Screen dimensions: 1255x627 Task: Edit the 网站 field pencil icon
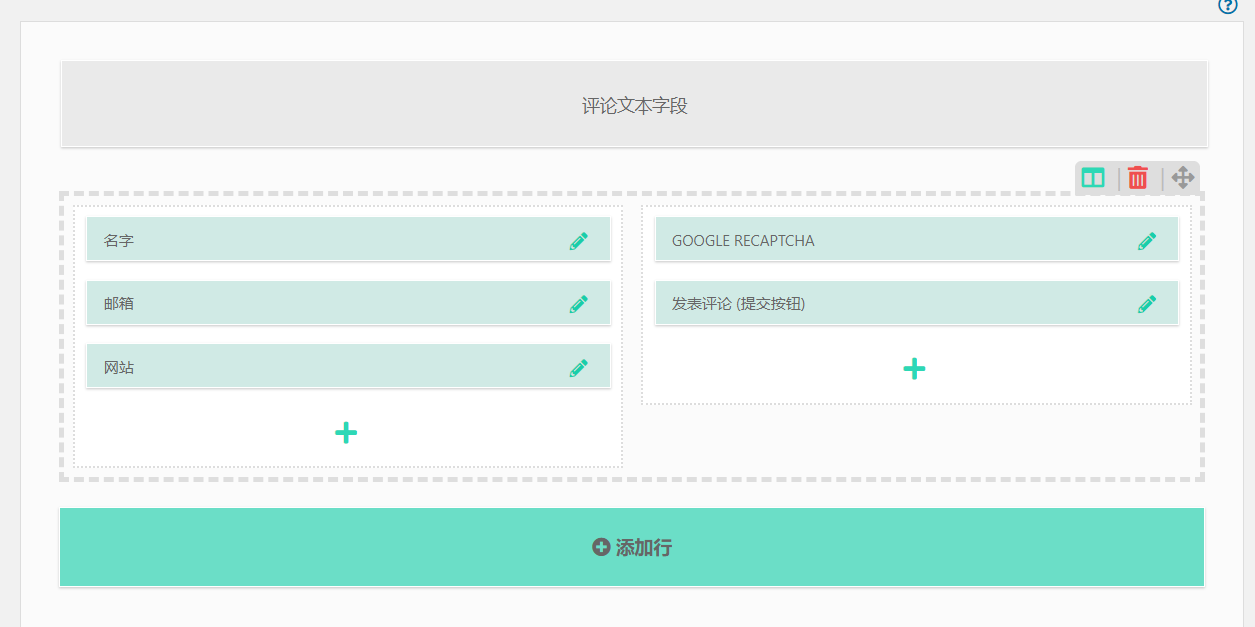(579, 367)
